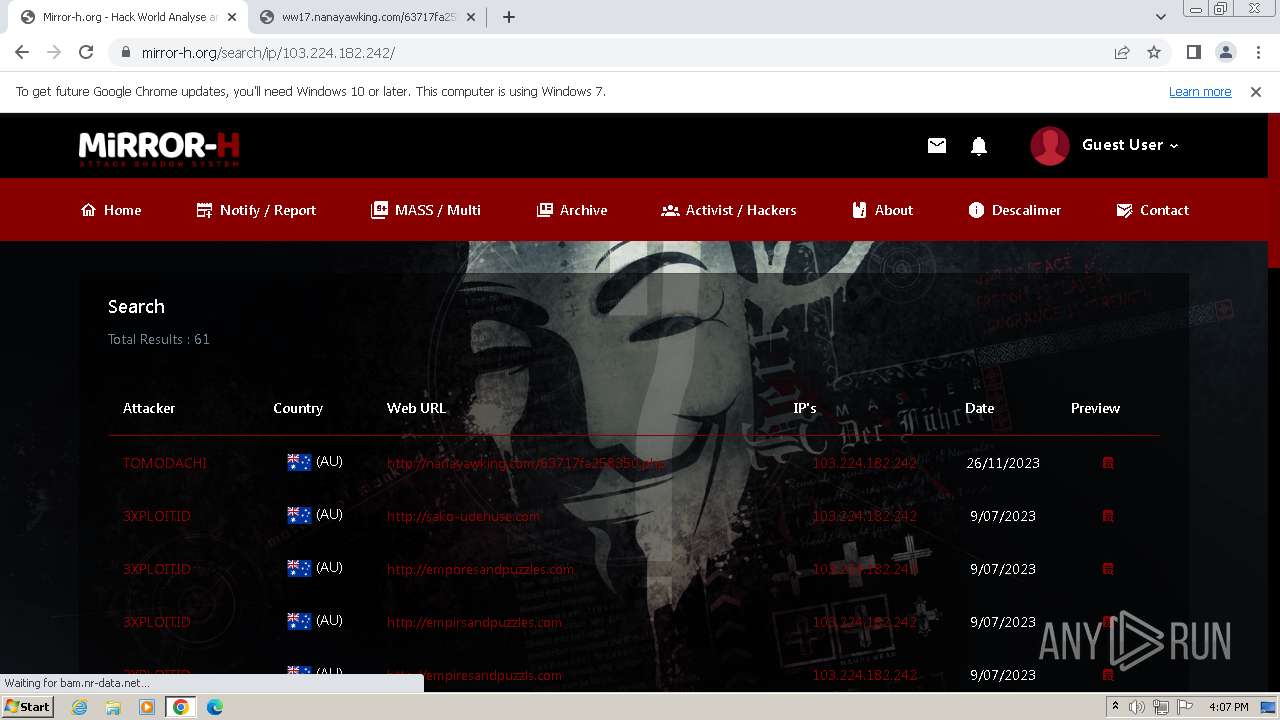Open the MASS / Multi menu
Screen dimensions: 1280x720
pos(426,210)
